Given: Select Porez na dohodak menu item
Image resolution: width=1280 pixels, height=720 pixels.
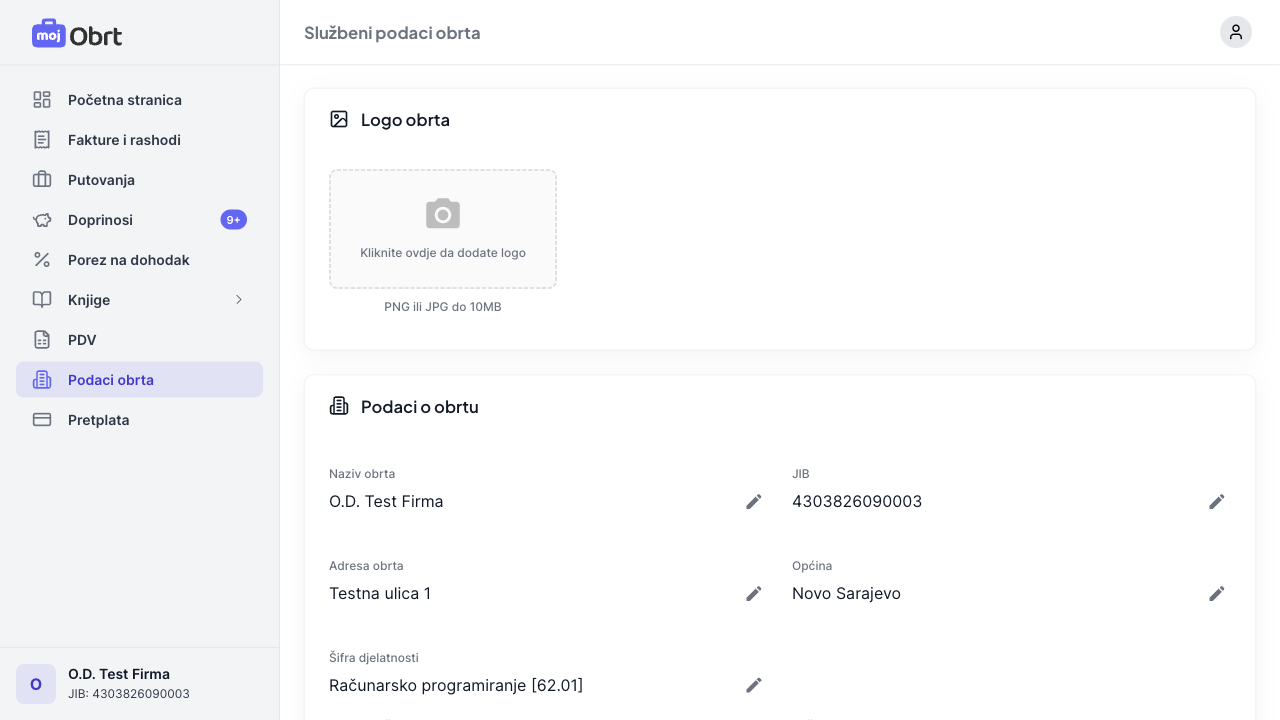Looking at the screenshot, I should coord(128,260).
